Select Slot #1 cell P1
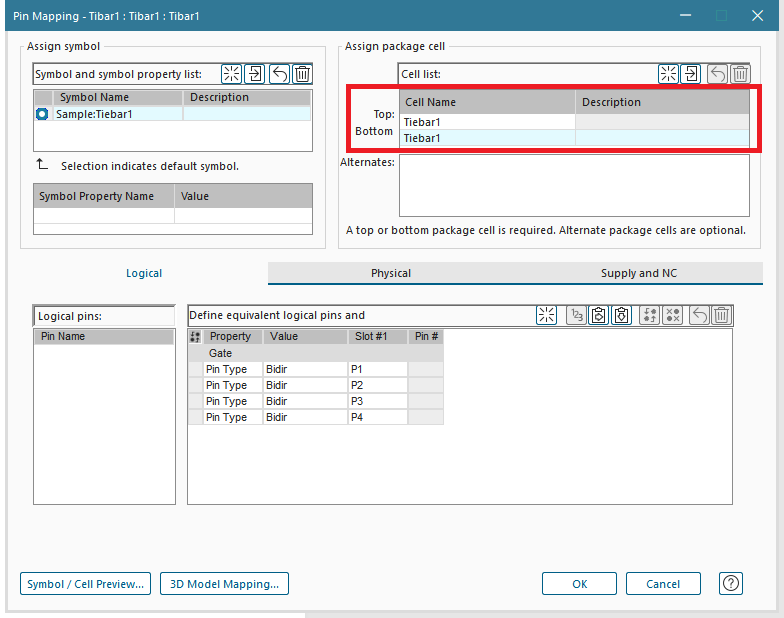The image size is (784, 618). [378, 369]
